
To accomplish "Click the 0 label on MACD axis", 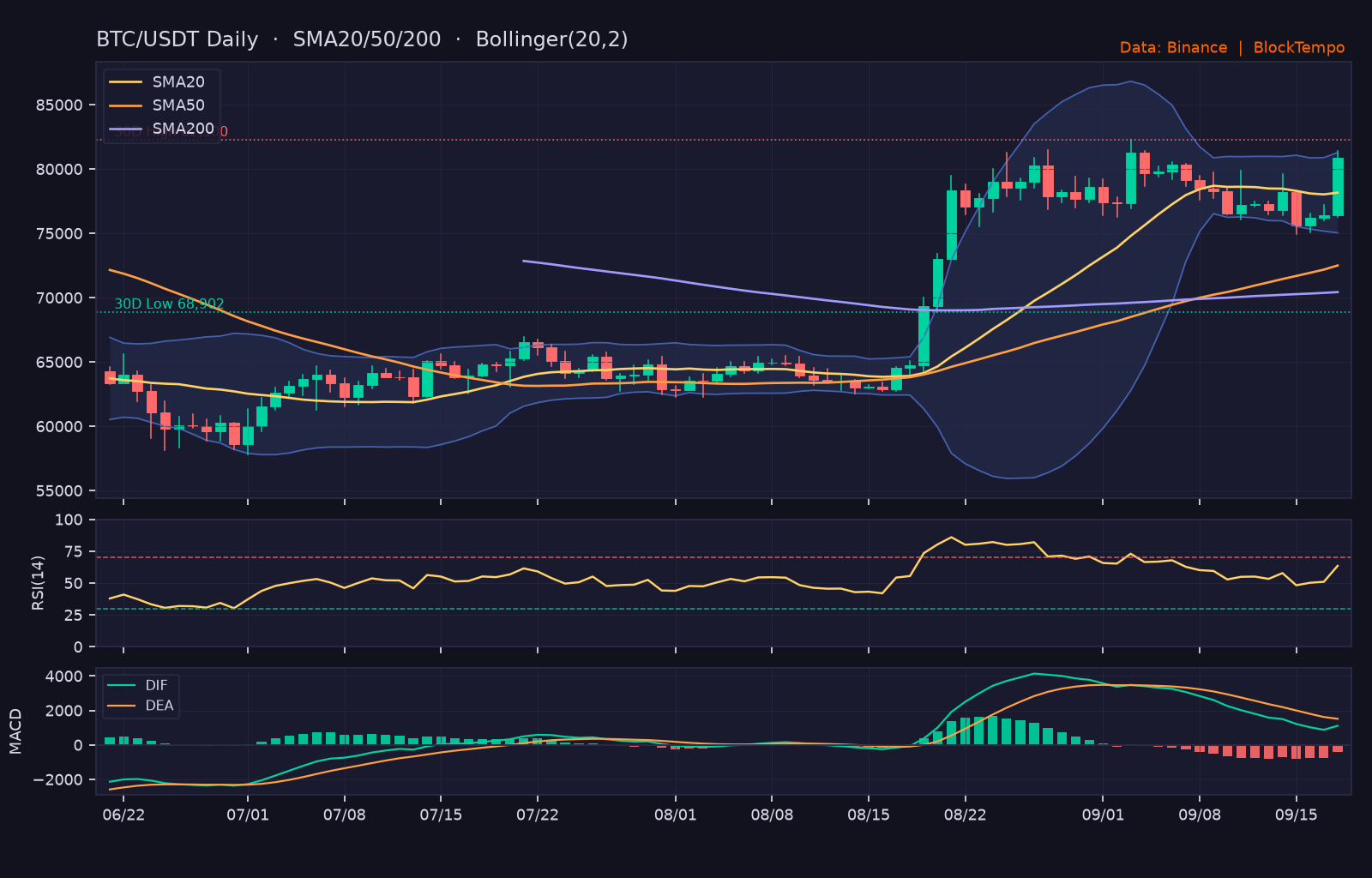I will tap(79, 745).
